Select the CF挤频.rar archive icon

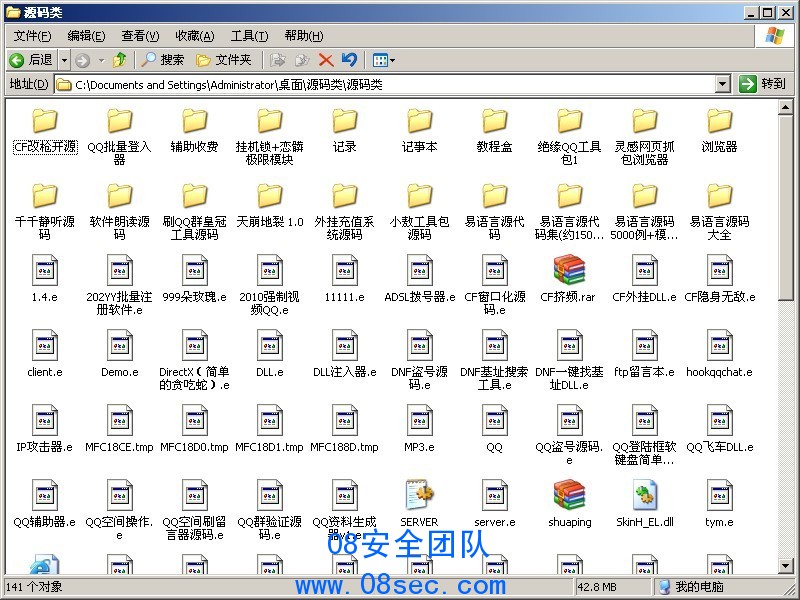pos(569,270)
